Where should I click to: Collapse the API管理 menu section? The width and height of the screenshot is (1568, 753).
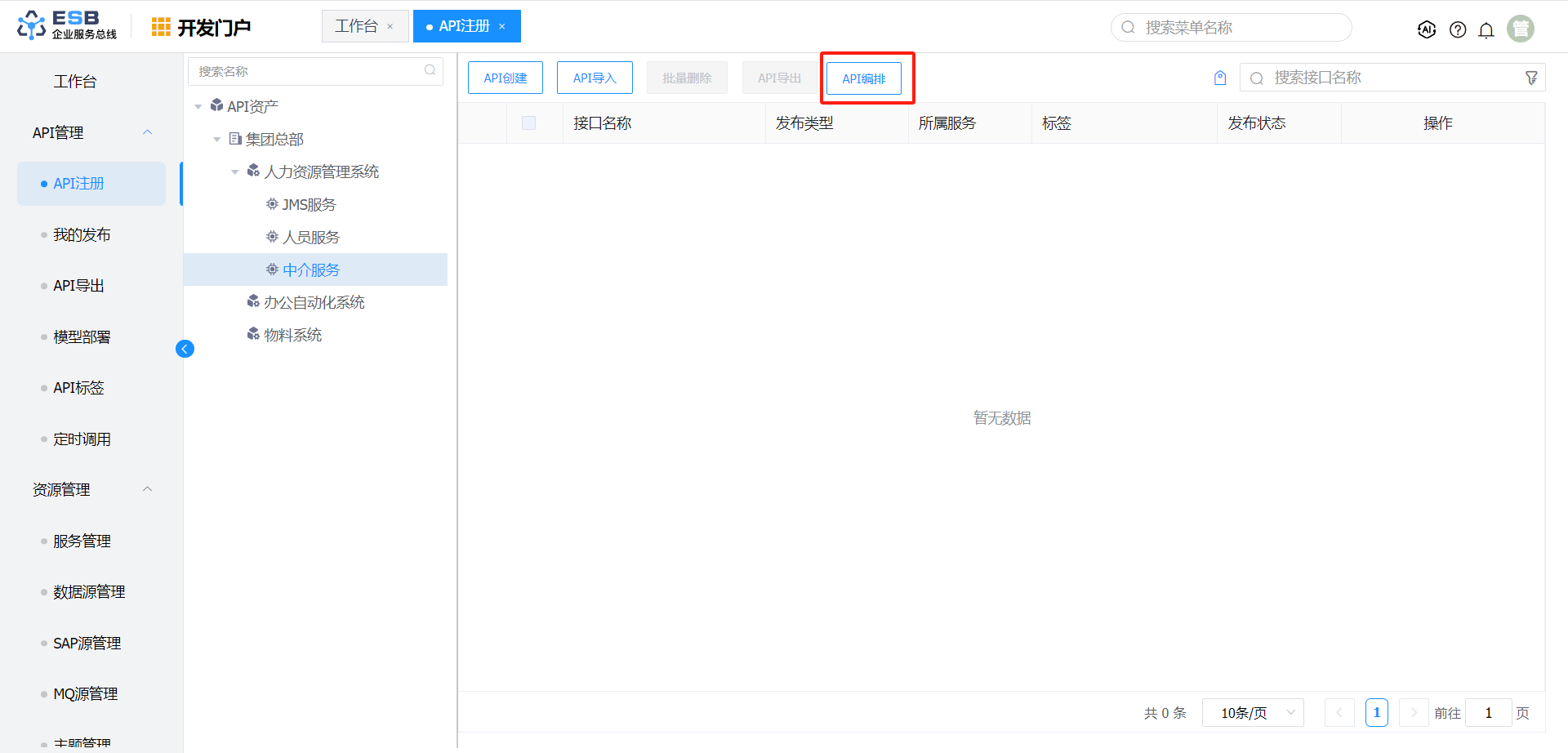[x=148, y=132]
